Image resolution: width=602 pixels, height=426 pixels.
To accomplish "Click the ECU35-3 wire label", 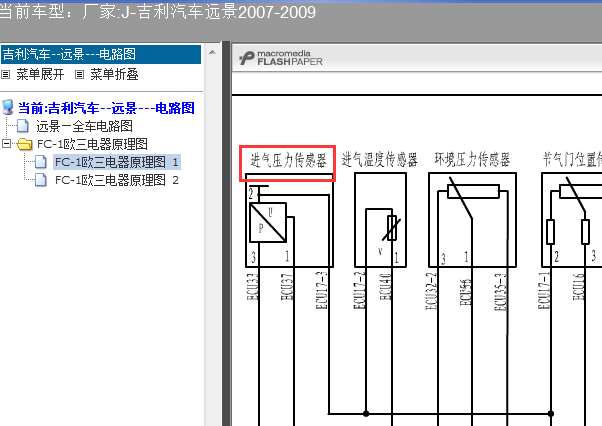I will point(500,292).
